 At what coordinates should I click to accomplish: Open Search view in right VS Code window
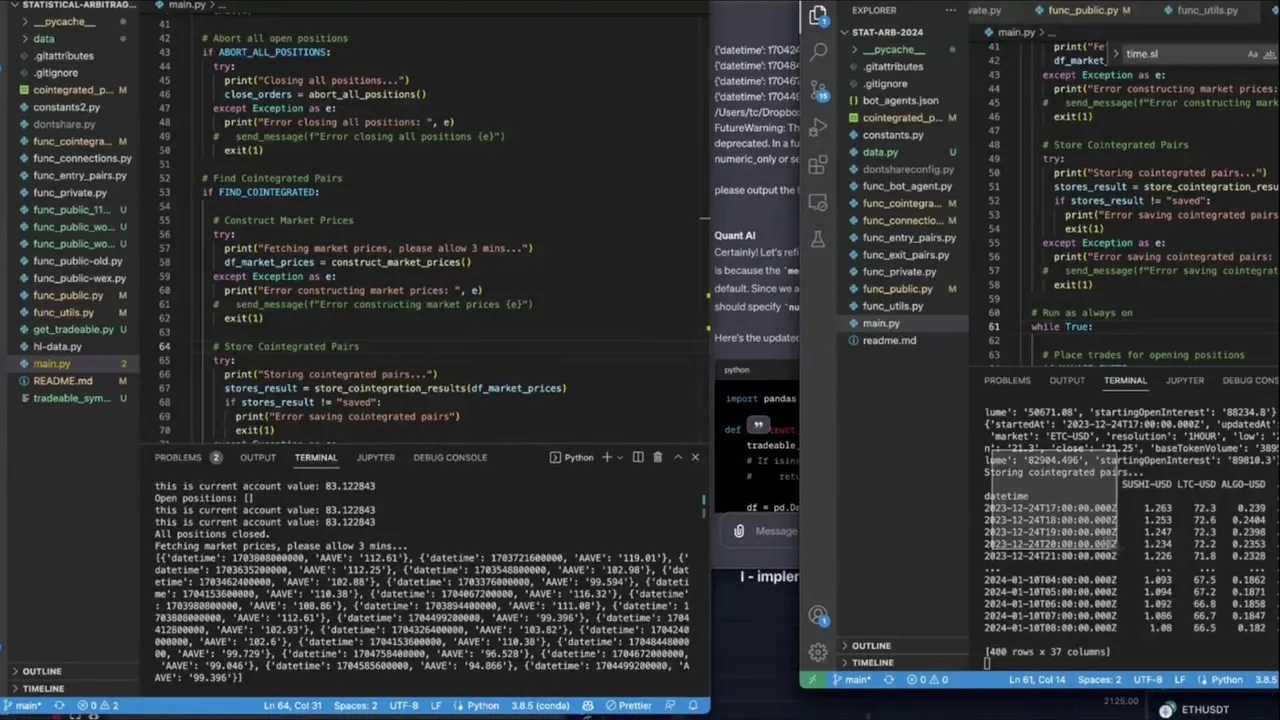[x=819, y=51]
